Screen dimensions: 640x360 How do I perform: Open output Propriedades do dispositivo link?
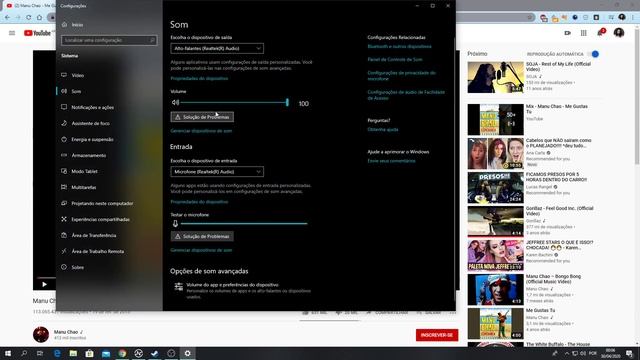pyautogui.click(x=199, y=78)
